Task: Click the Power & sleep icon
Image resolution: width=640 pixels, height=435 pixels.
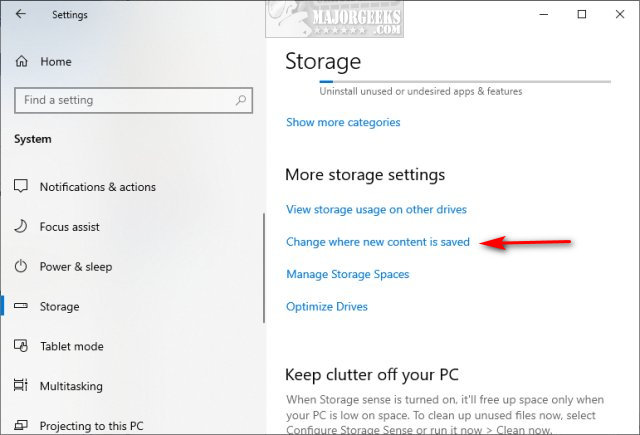Action: point(21,267)
